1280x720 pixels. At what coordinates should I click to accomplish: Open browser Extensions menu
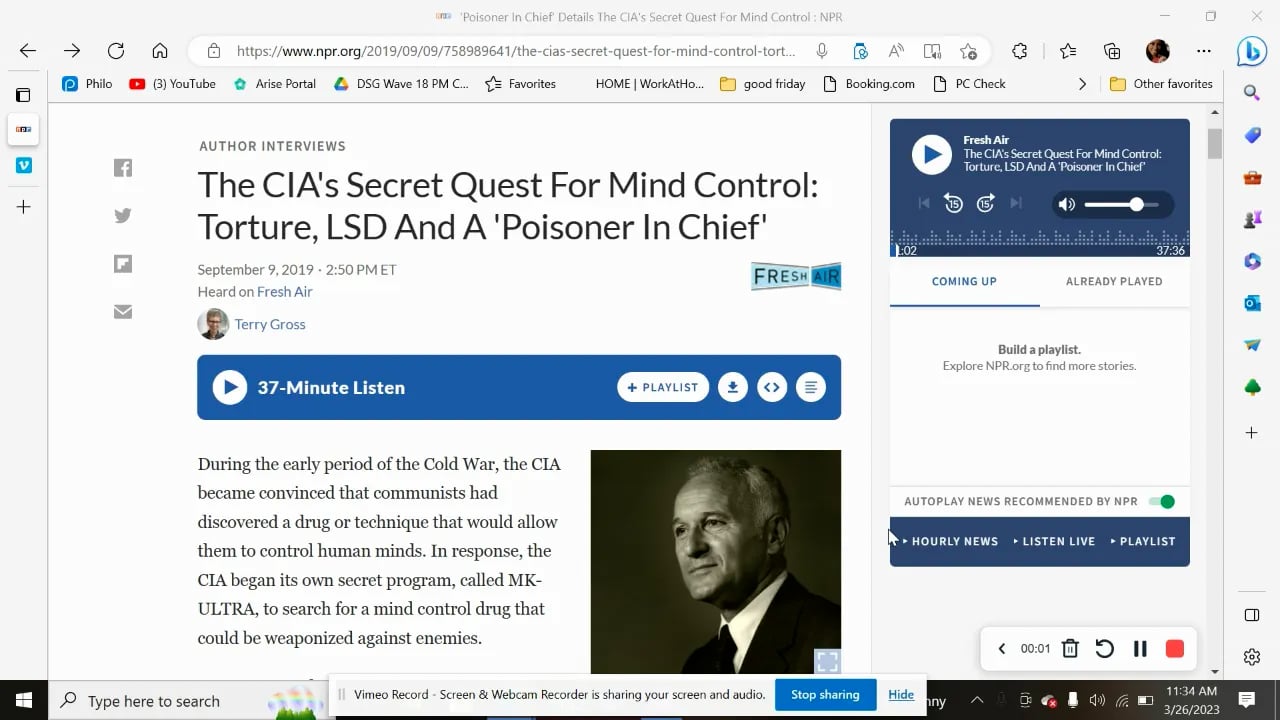(1020, 51)
